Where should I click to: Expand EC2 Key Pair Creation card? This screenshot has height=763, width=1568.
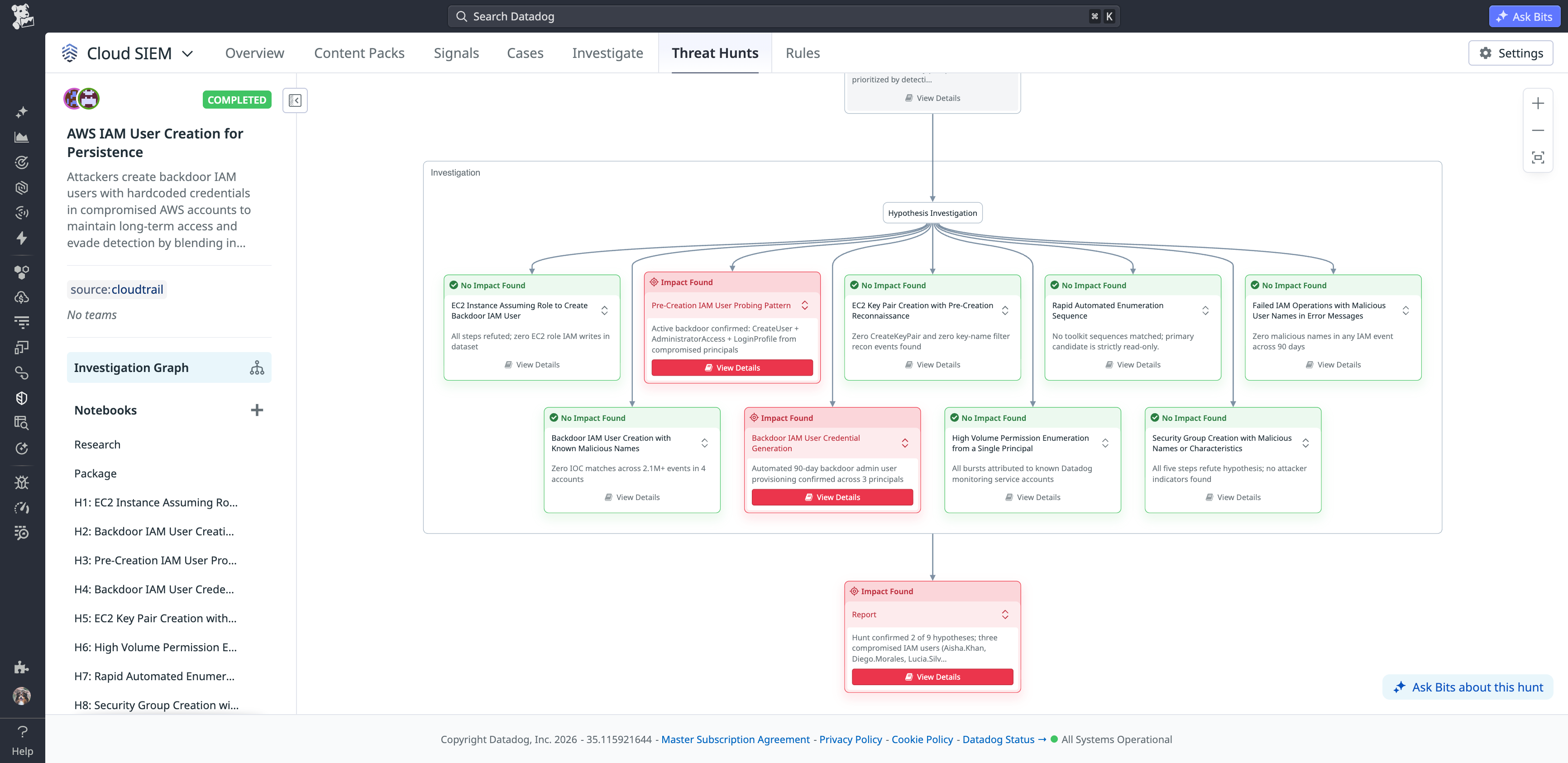pyautogui.click(x=1005, y=310)
